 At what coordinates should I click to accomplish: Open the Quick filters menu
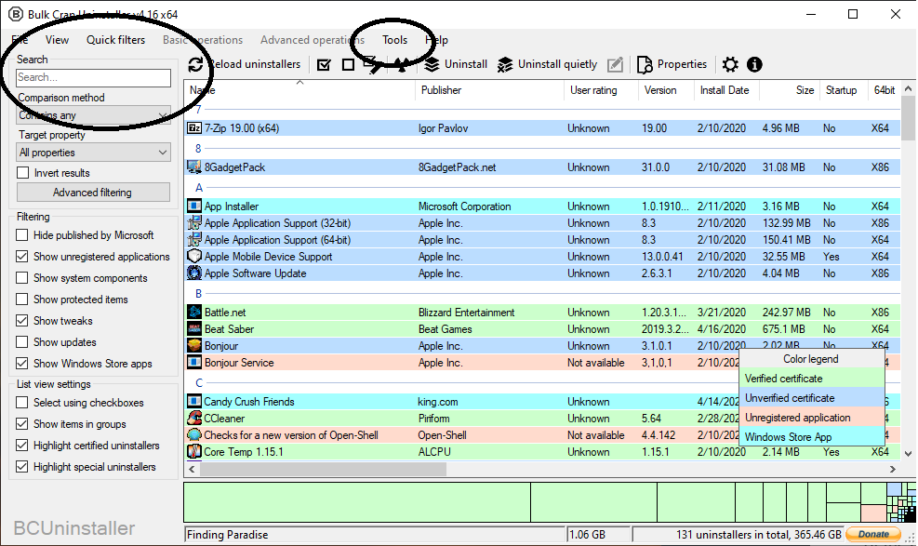(116, 40)
